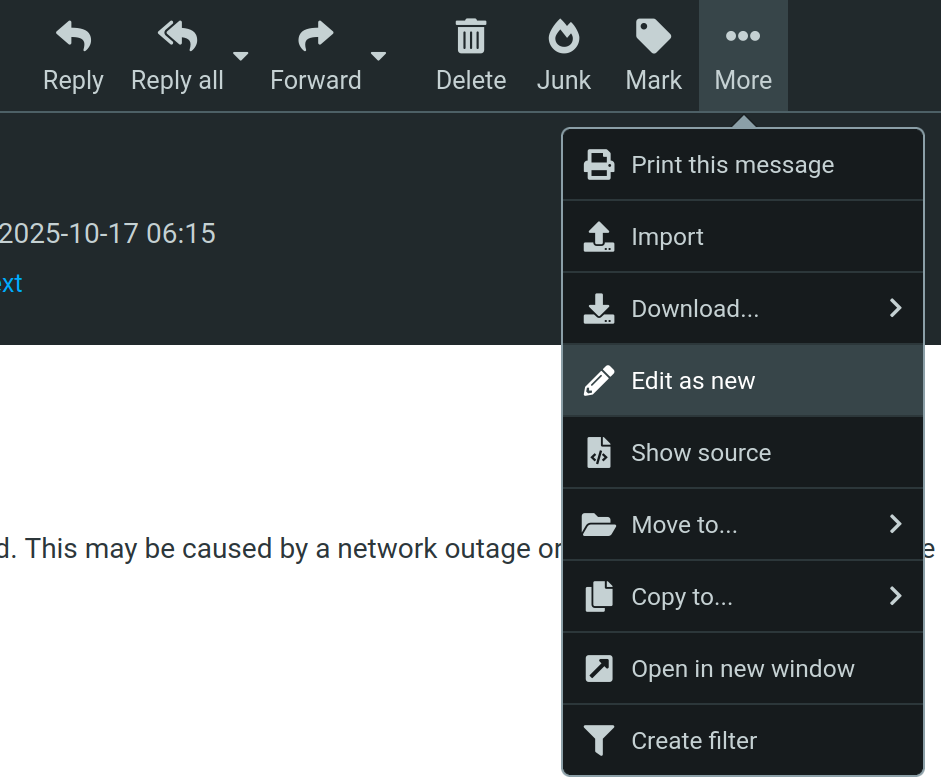
Task: Click the blue link below date
Action: [x=10, y=283]
